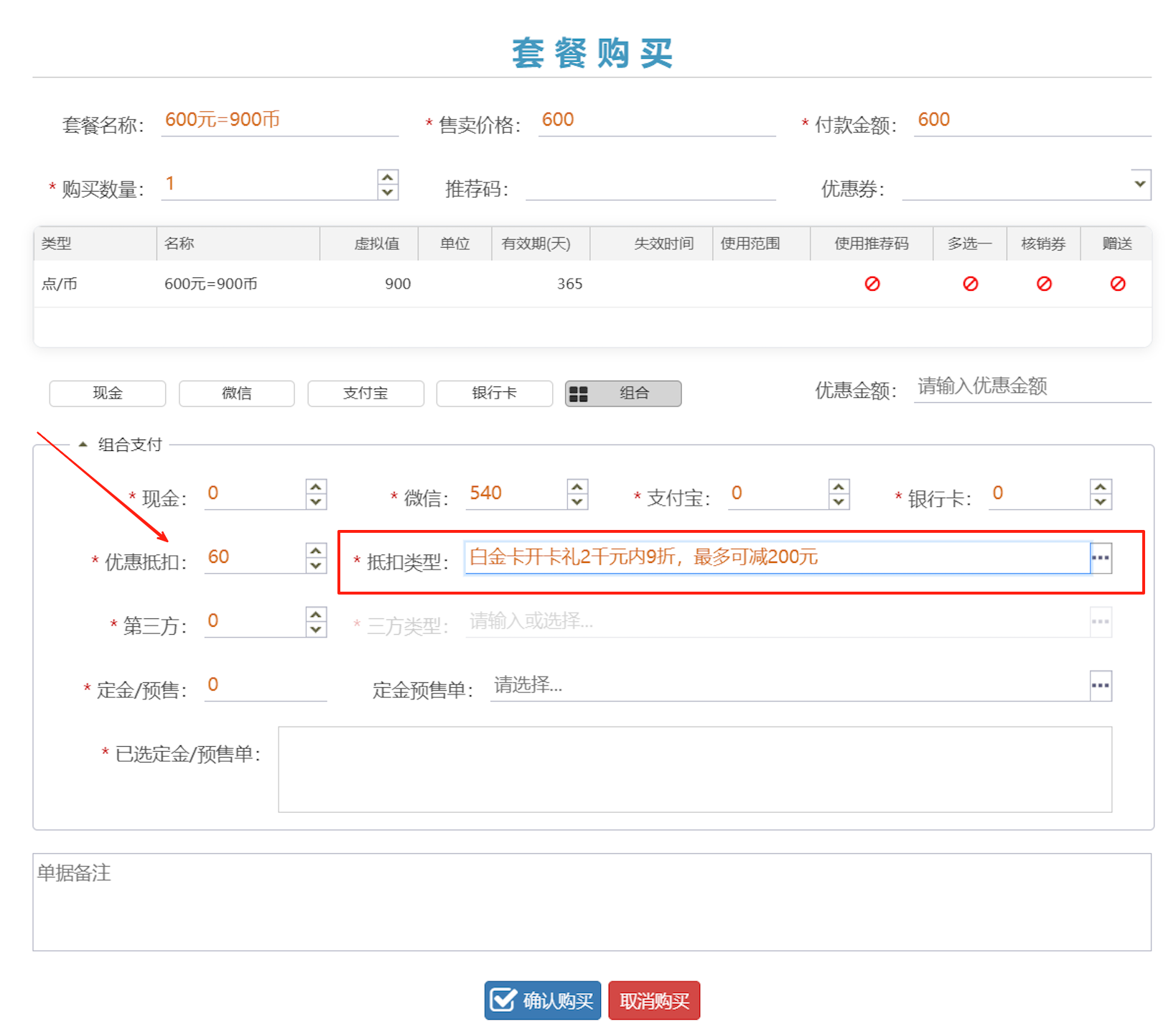This screenshot has width=1176, height=1024.
Task: Decrease 微信 amount with down arrow
Action: click(x=577, y=502)
